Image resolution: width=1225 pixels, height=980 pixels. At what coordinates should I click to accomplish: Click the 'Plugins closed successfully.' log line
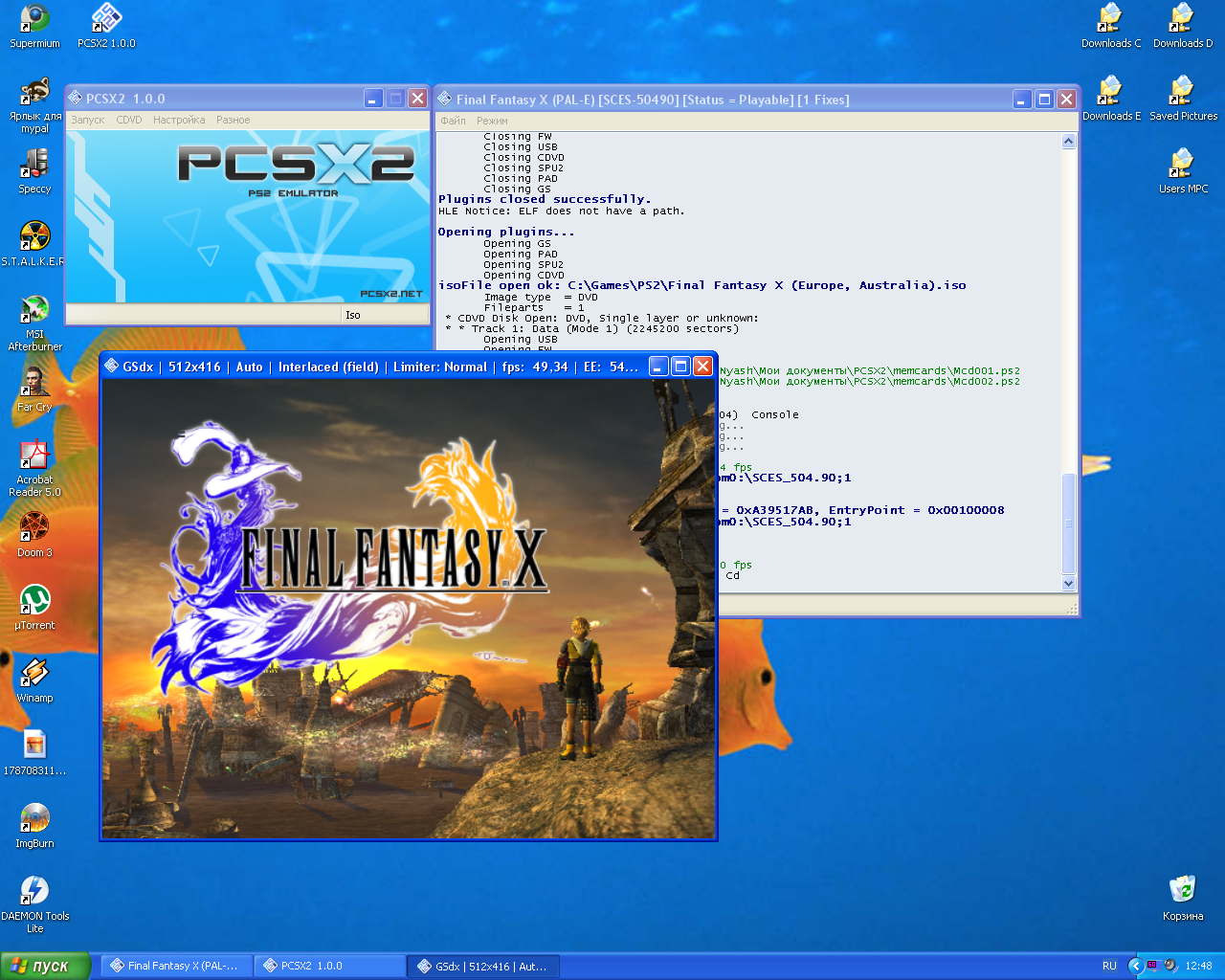coord(545,200)
